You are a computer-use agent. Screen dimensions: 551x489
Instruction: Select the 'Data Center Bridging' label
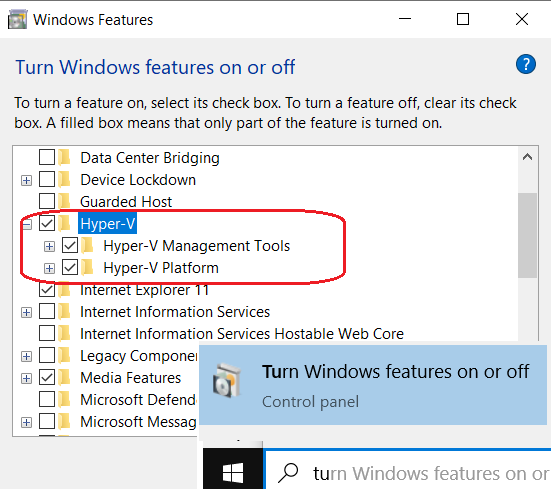tap(150, 158)
